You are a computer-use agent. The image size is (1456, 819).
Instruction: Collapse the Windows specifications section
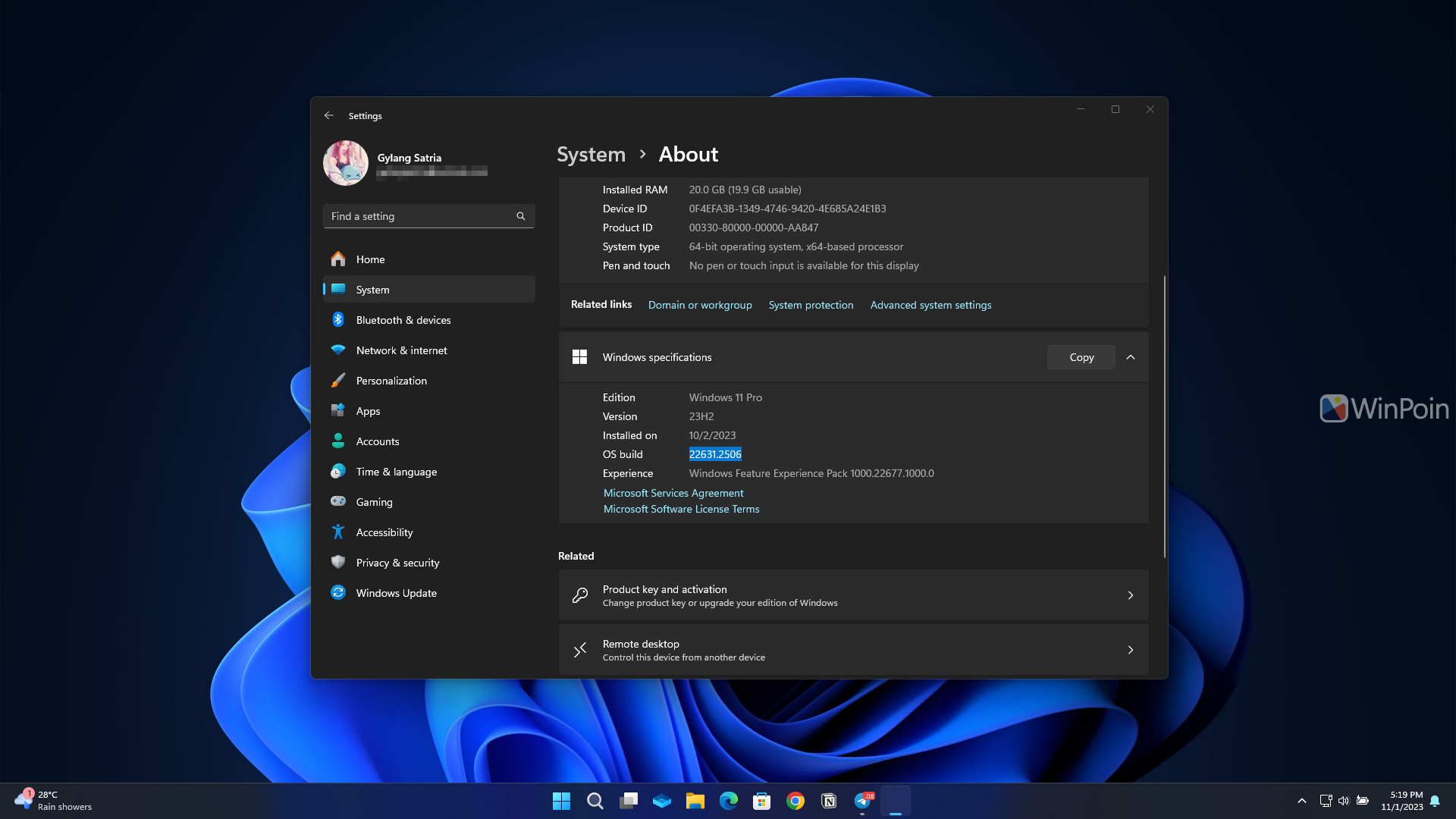1131,357
